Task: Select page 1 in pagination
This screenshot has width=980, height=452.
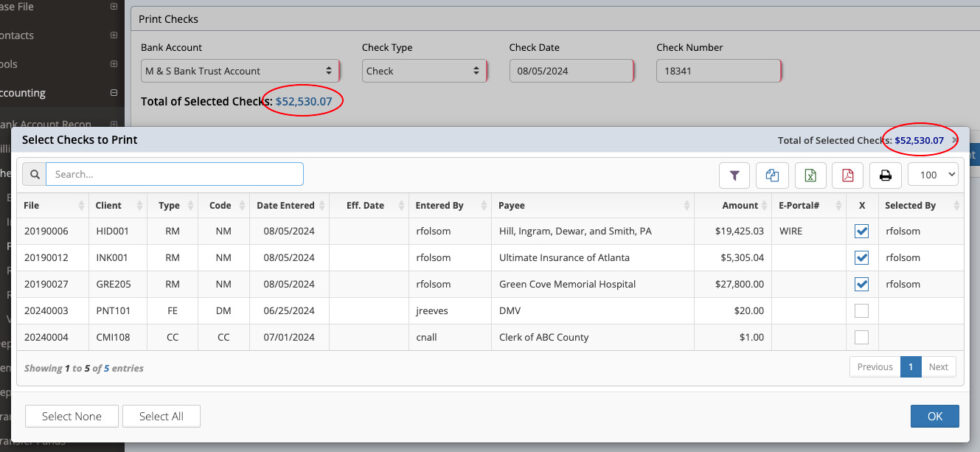Action: [x=911, y=367]
